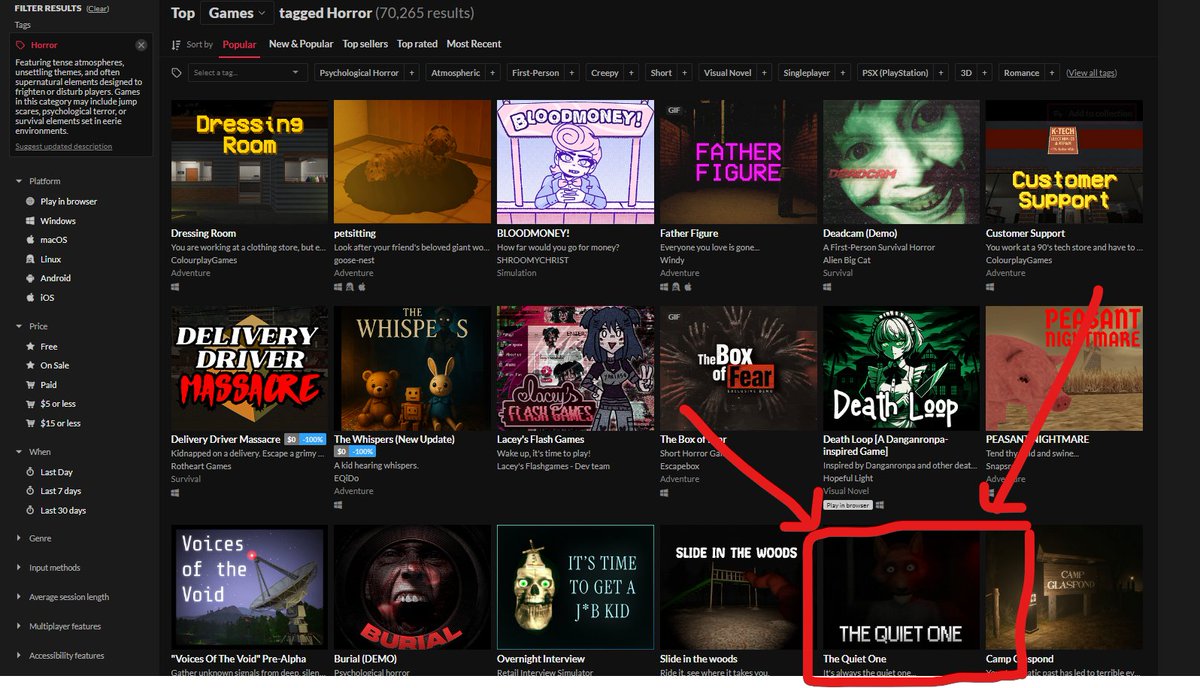1200x688 pixels.
Task: Open the Games category dropdown
Action: [237, 13]
